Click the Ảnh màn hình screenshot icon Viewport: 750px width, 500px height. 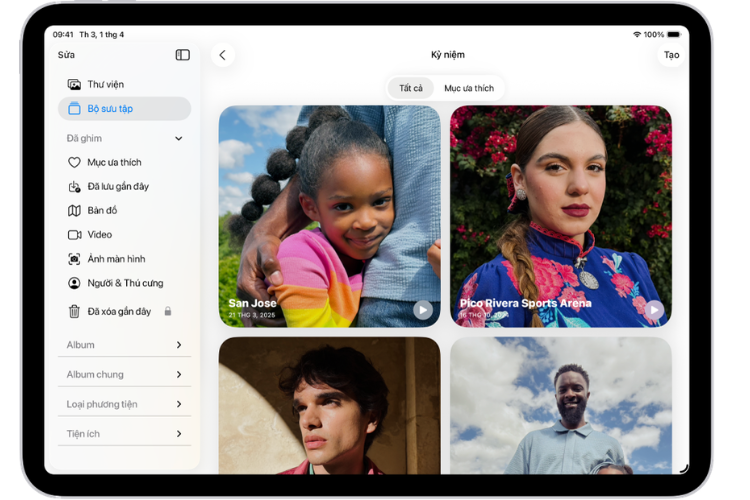tap(74, 259)
